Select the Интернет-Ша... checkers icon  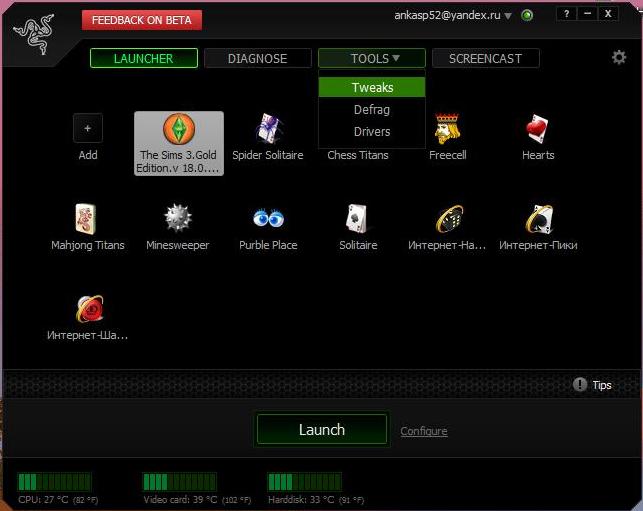click(90, 309)
